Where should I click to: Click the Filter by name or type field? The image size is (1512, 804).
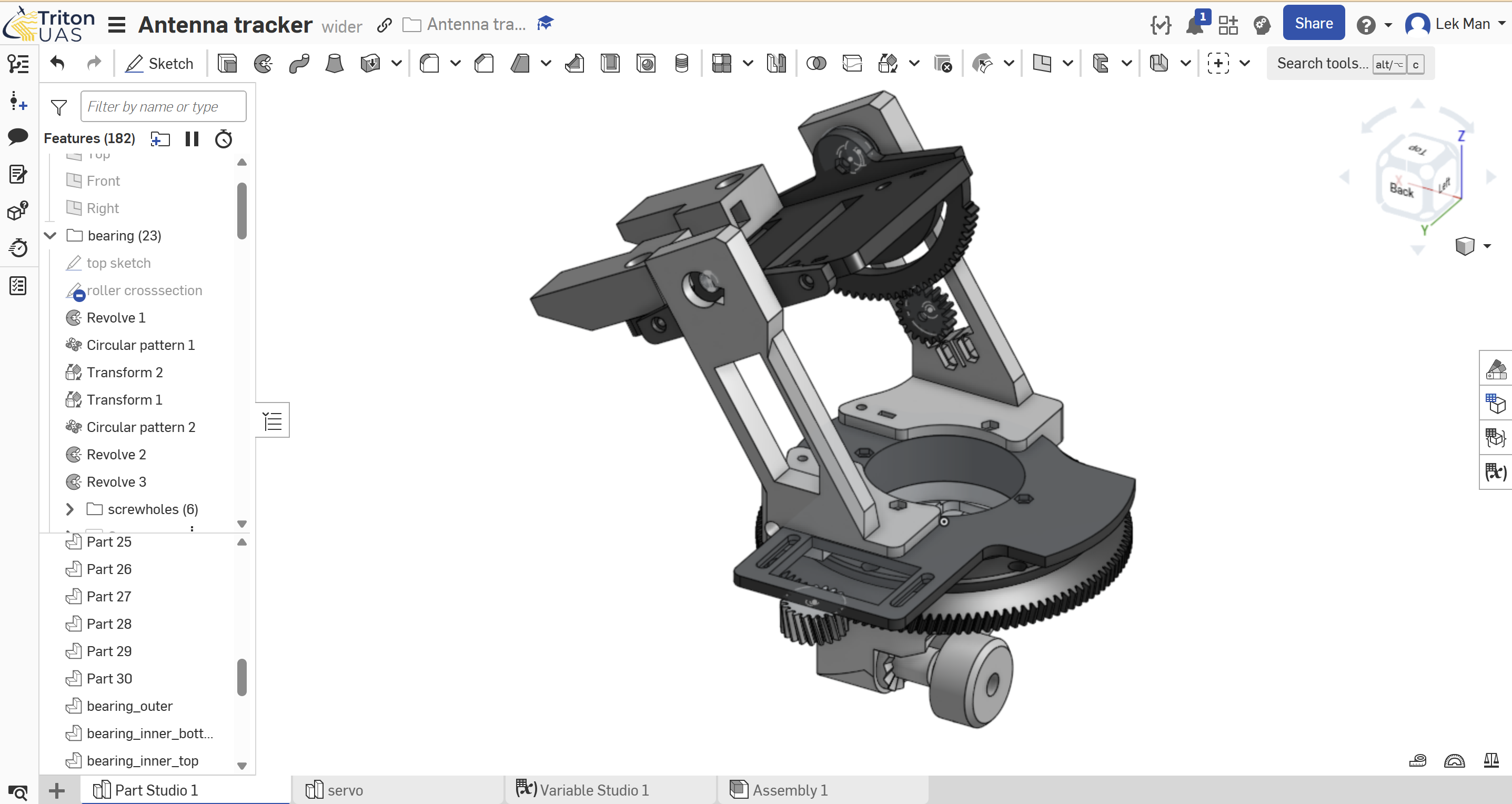point(163,107)
